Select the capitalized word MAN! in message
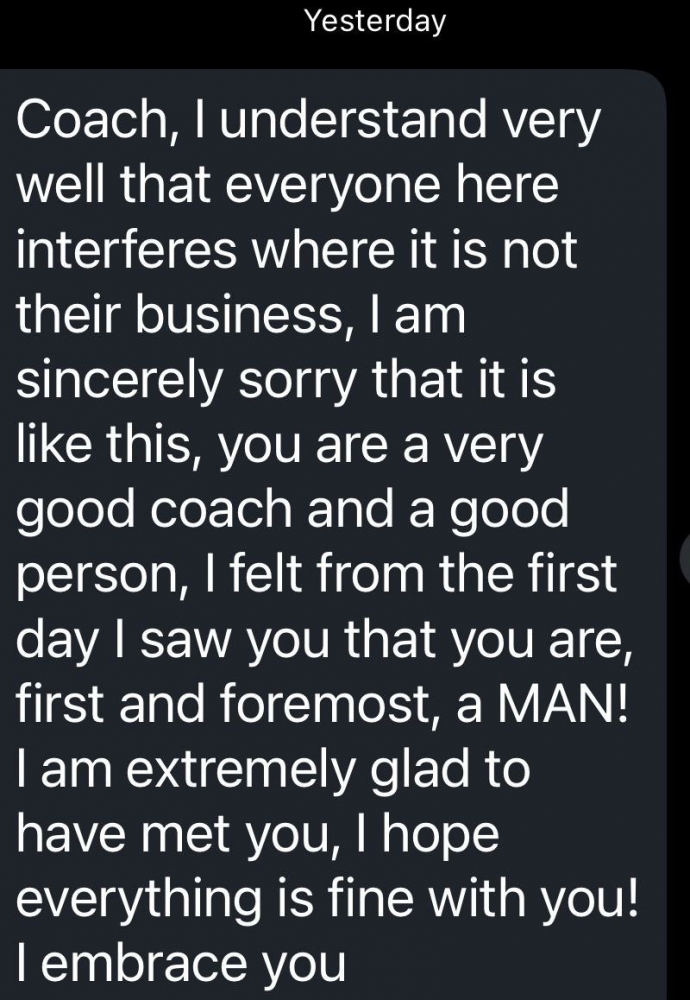 tap(563, 705)
